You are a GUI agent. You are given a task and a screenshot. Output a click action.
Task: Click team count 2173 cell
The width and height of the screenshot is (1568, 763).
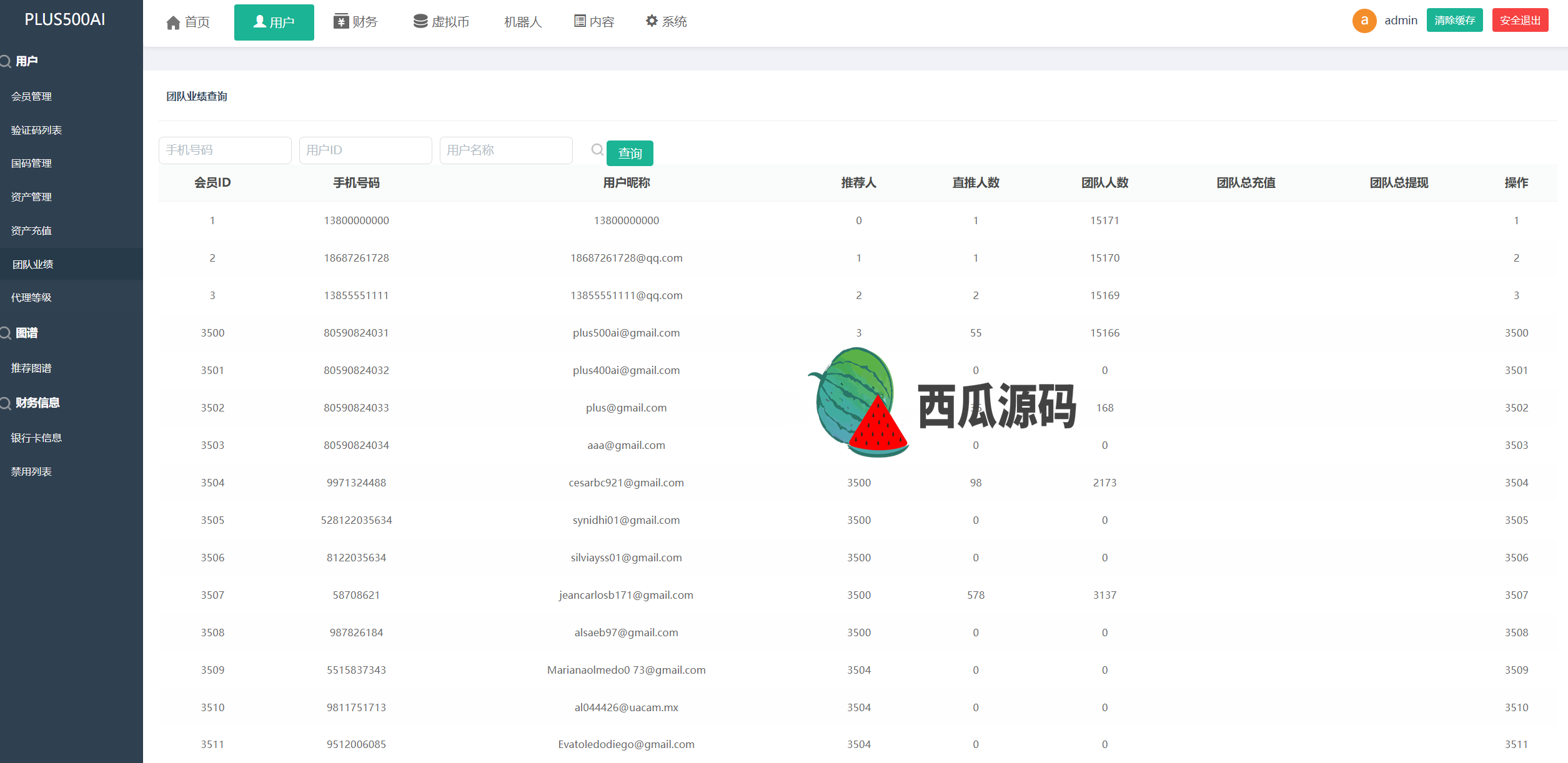click(1104, 483)
